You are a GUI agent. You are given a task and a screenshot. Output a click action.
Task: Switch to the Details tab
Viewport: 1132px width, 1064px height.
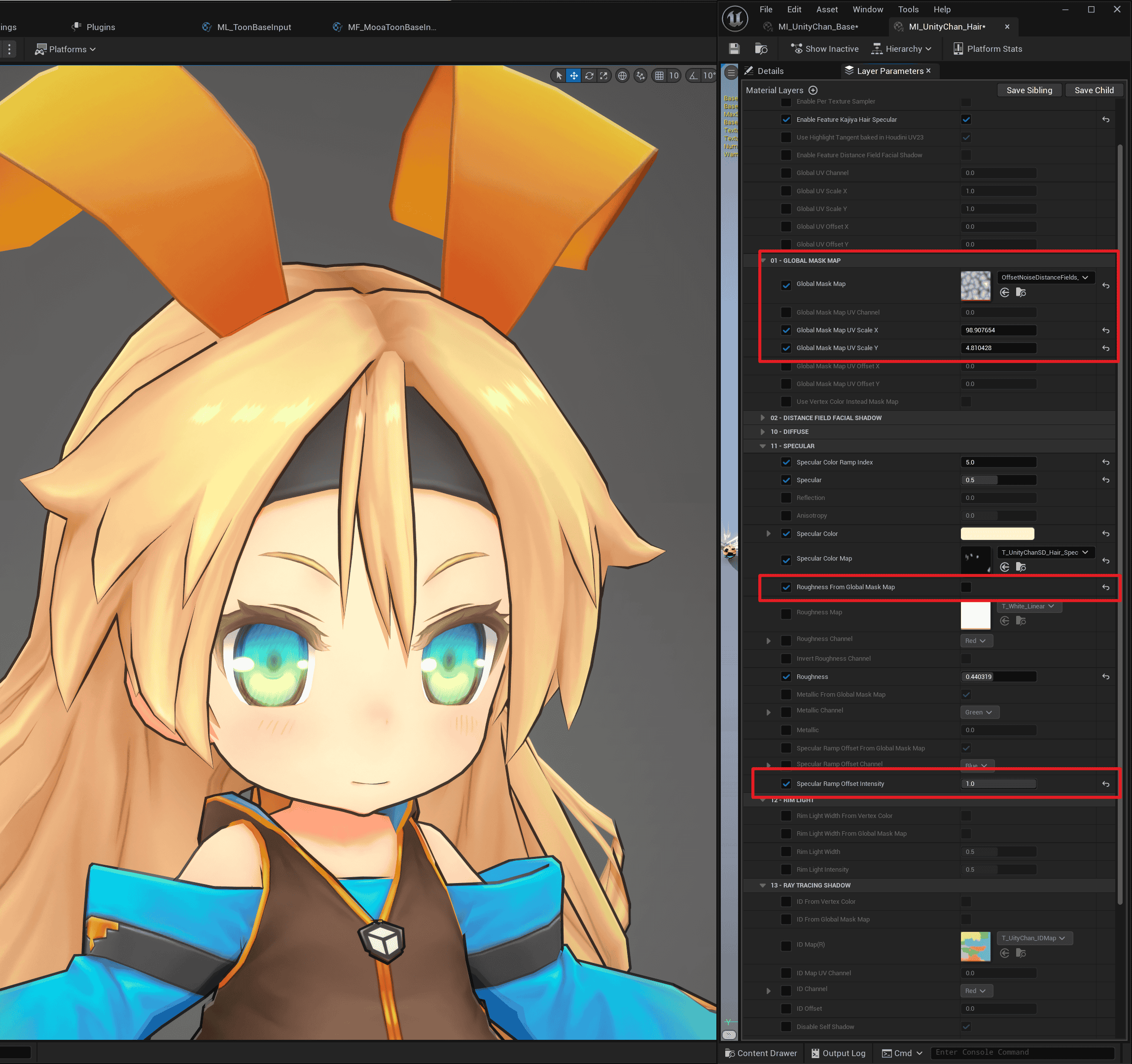coord(764,71)
